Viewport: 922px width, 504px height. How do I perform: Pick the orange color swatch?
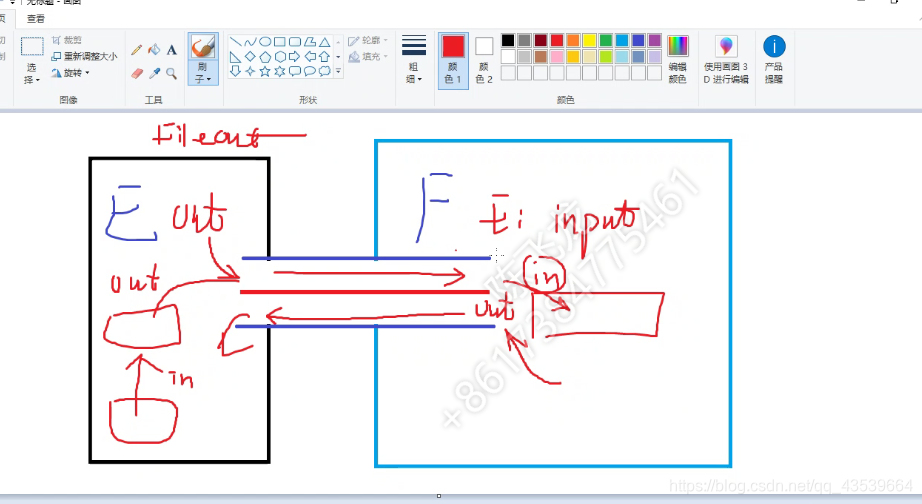573,40
